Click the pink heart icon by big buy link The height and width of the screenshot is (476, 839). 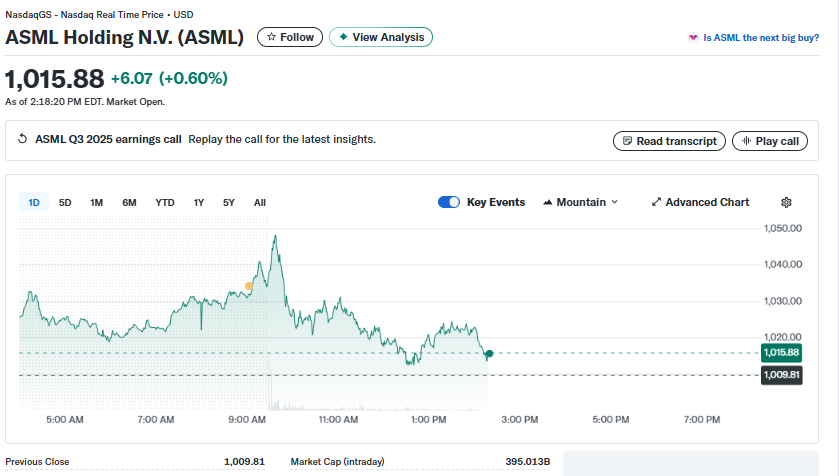[x=693, y=38]
